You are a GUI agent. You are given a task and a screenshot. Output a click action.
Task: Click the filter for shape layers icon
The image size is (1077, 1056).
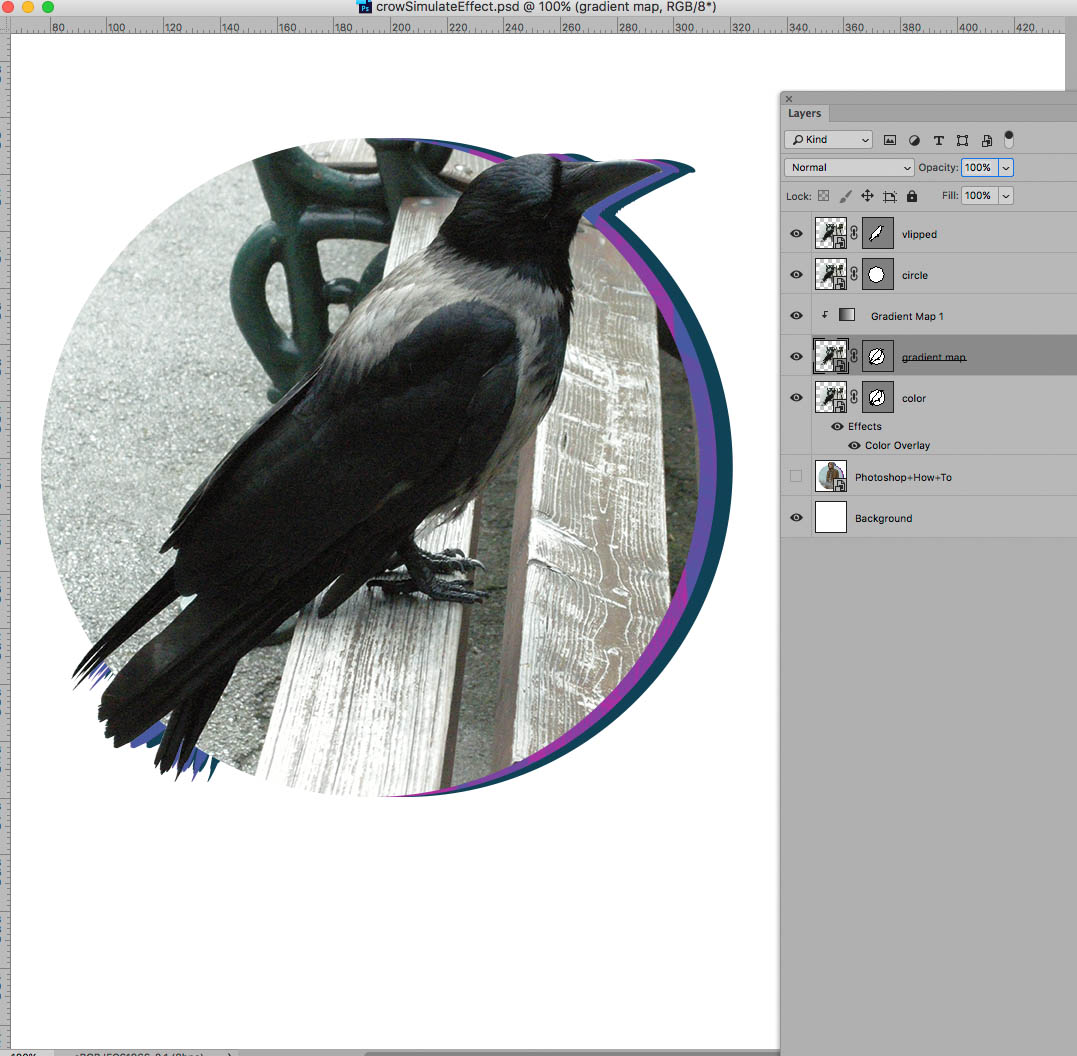point(964,140)
